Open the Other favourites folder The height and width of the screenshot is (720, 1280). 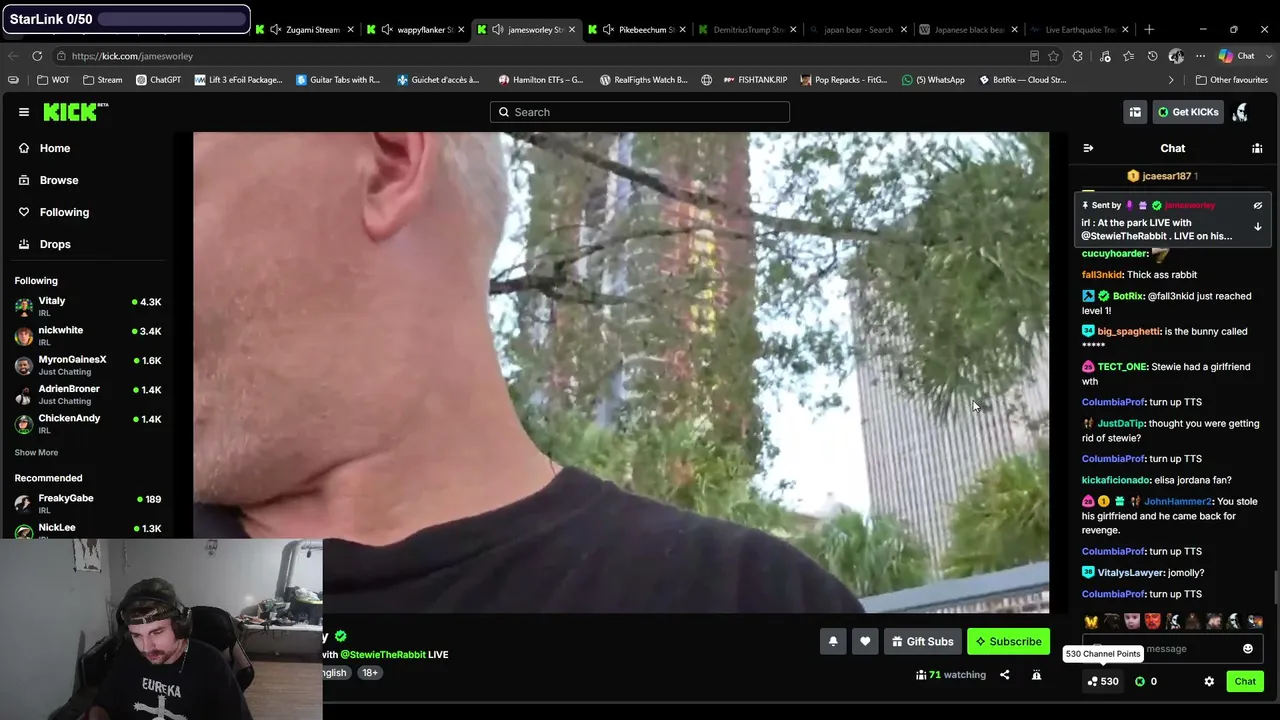1231,80
